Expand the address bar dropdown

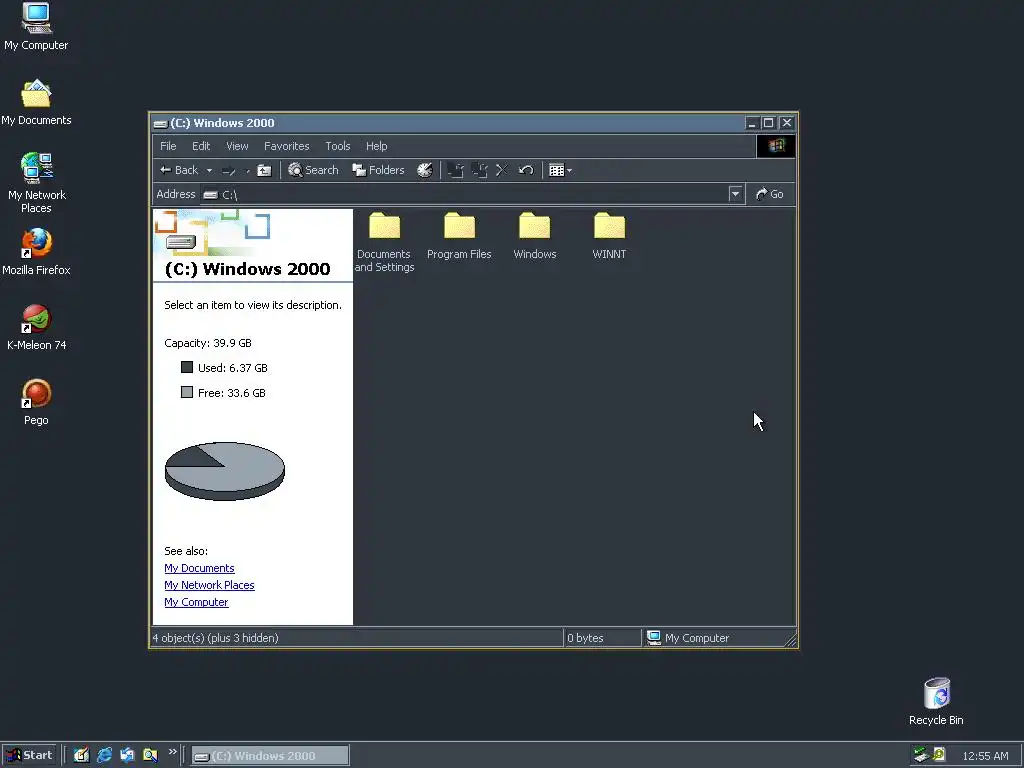(735, 194)
